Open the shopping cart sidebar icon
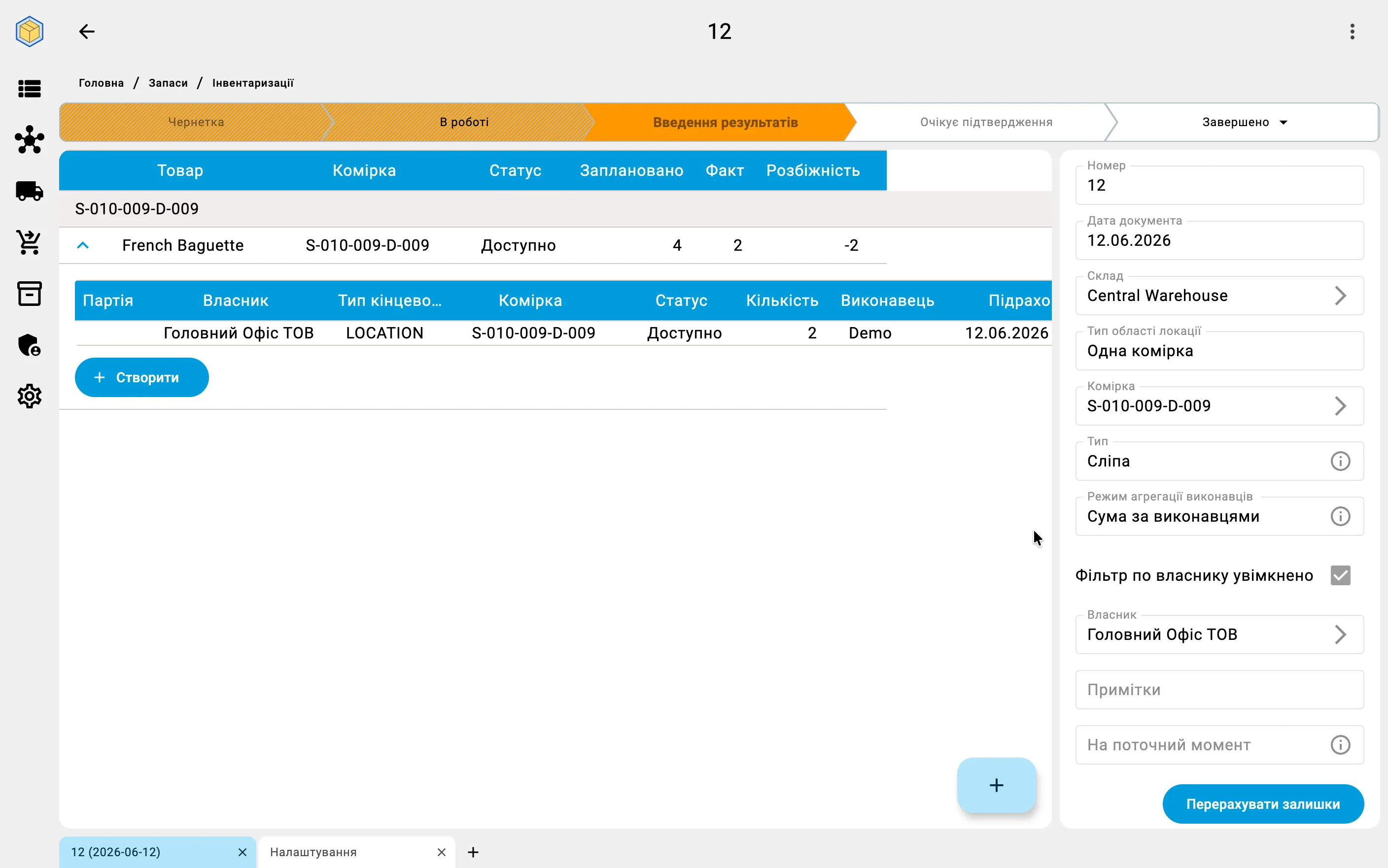The width and height of the screenshot is (1388, 868). point(29,242)
